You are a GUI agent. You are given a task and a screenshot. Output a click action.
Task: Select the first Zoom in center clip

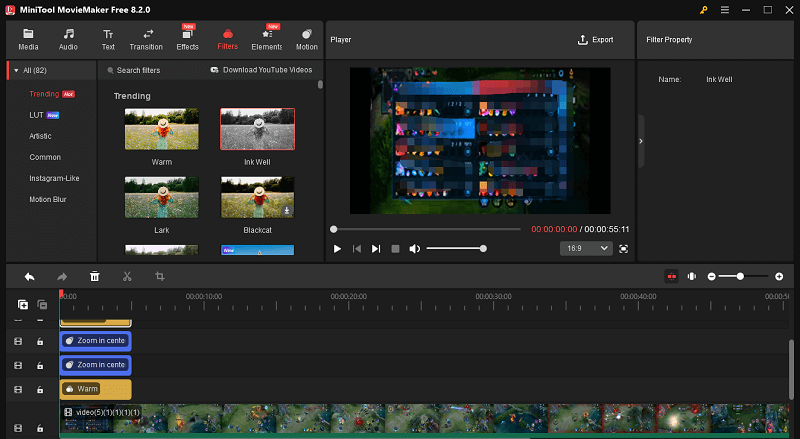pos(95,341)
